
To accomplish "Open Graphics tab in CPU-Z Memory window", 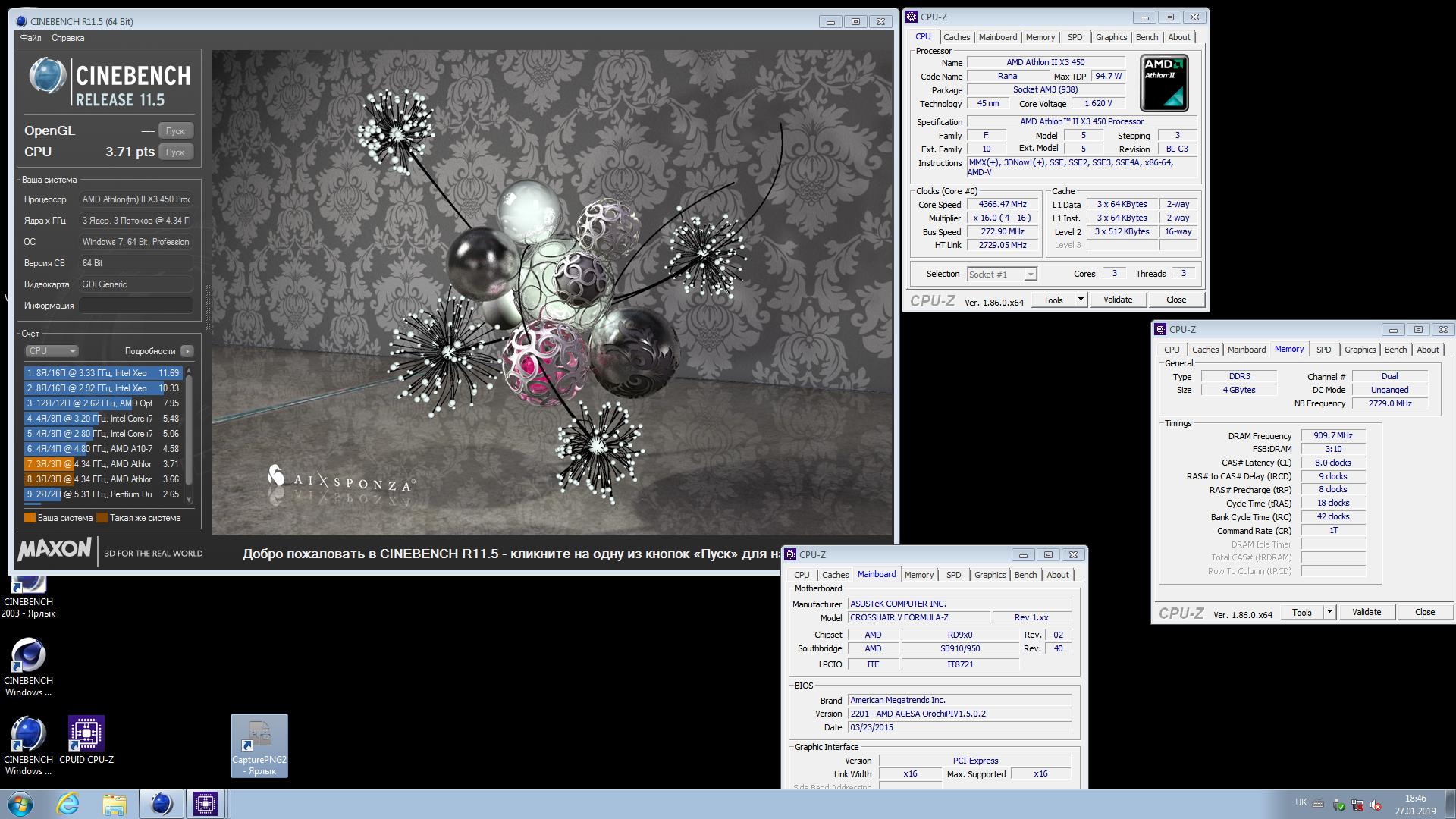I will pyautogui.click(x=1360, y=350).
